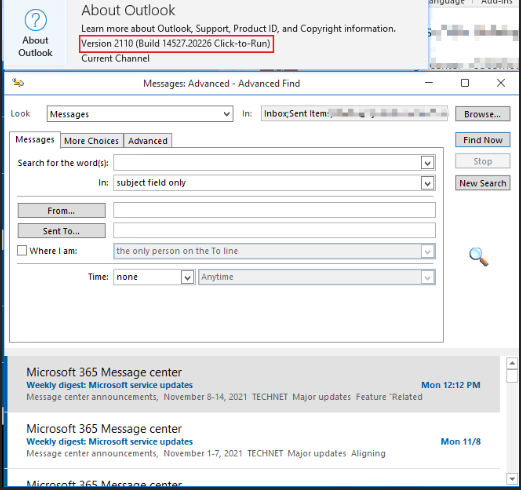Click the In folders field showing Inbox;Sent Items
Image resolution: width=521 pixels, height=490 pixels.
click(354, 114)
